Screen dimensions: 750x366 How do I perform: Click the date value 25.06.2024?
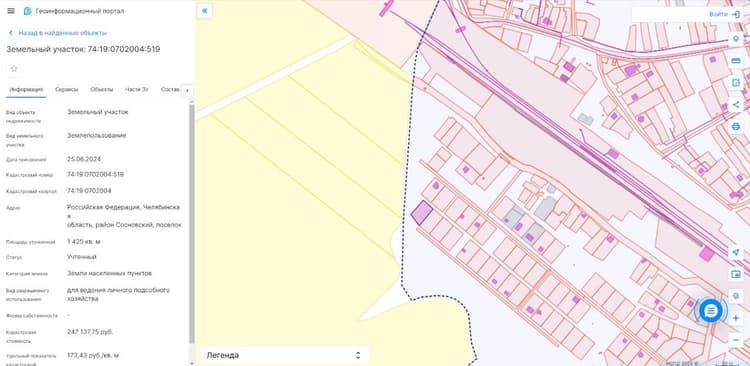(84, 159)
